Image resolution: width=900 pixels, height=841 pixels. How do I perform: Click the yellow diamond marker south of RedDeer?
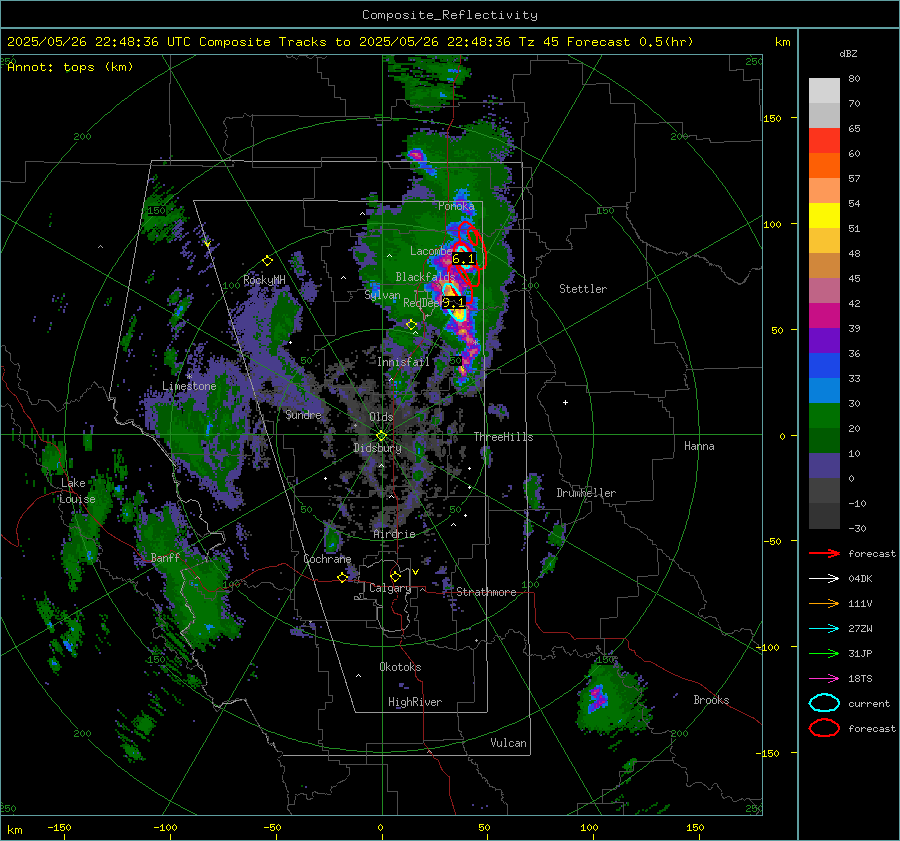click(411, 325)
